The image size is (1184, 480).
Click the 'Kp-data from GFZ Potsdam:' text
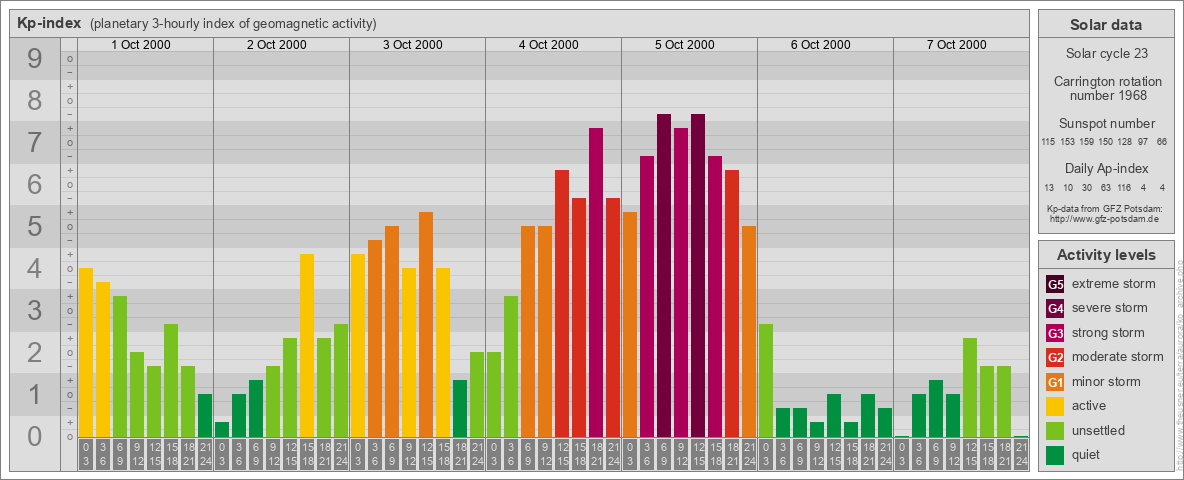pyautogui.click(x=1105, y=208)
